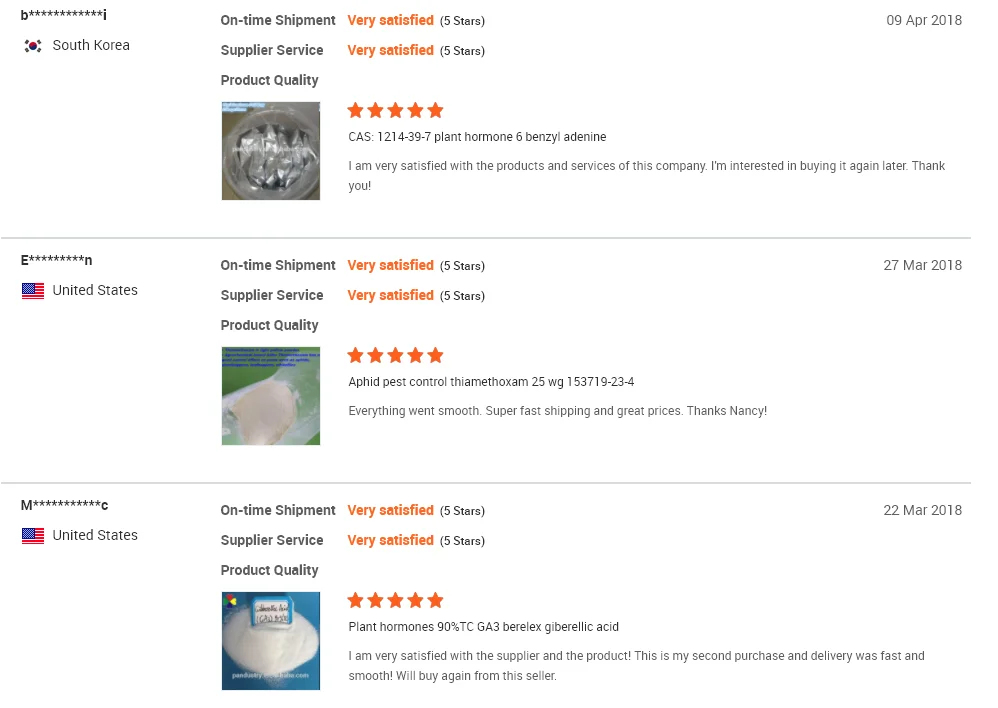Open the Aphid pest control thiamethoxam product title

tap(491, 382)
